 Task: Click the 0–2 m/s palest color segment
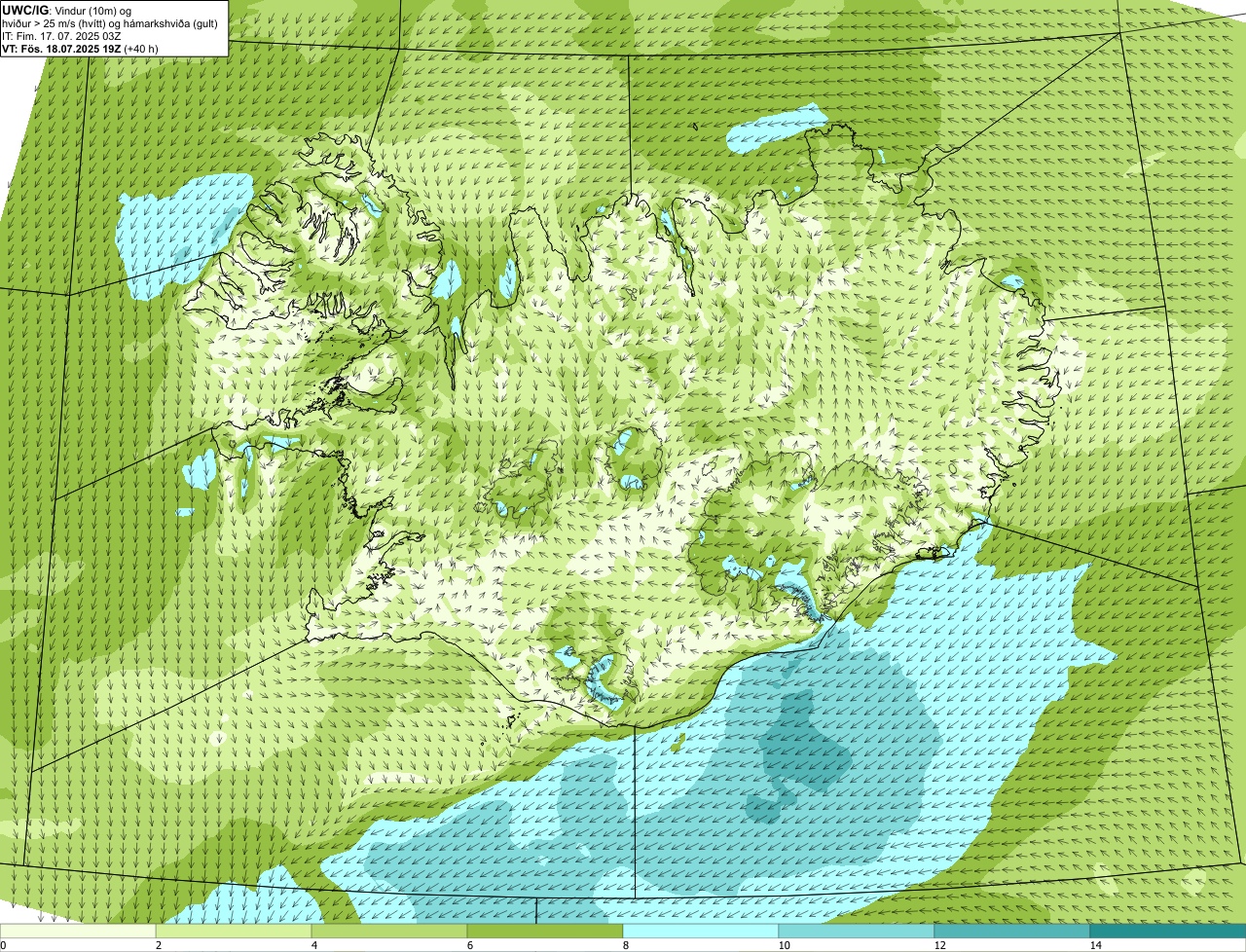pyautogui.click(x=78, y=931)
